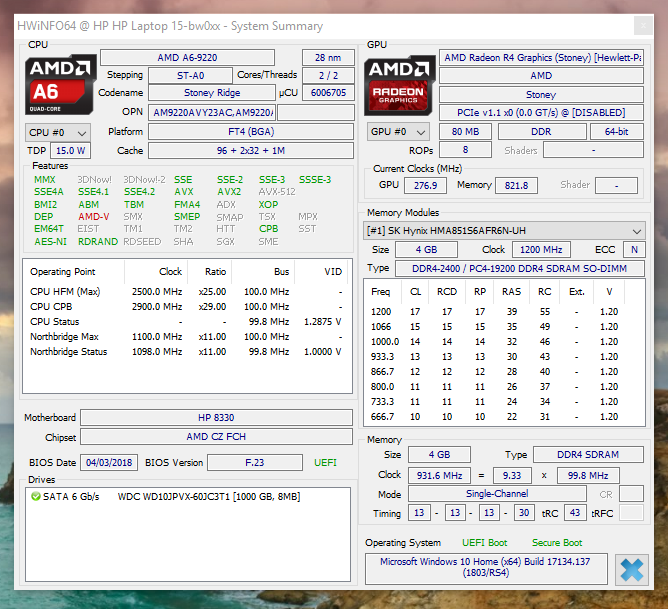This screenshot has width=668, height=609.
Task: Open the GPU #0 selector dropdown
Action: coord(399,132)
